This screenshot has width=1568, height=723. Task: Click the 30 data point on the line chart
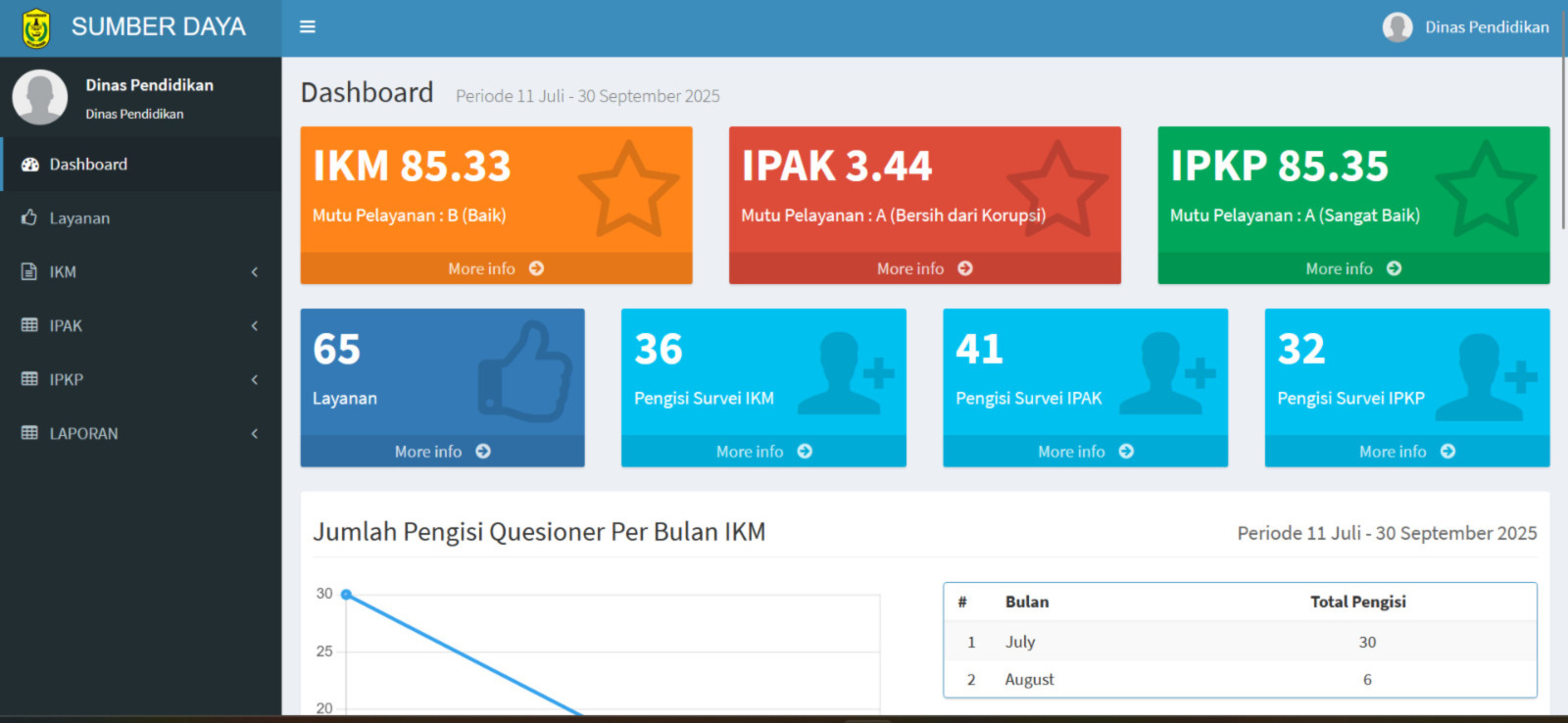346,595
